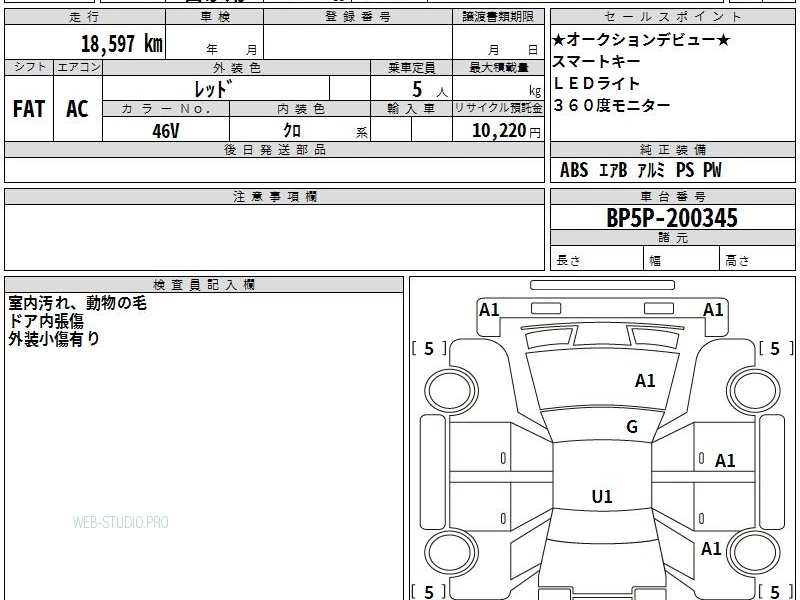Click the ★オークションデビュー★ line
Viewport: 800px width, 600px height.
coord(641,39)
